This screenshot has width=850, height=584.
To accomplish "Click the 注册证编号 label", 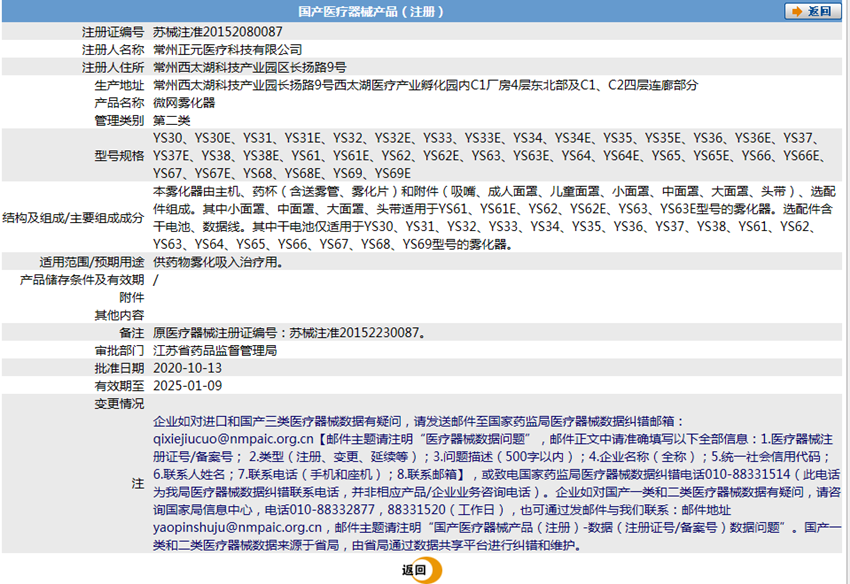I will pyautogui.click(x=113, y=32).
